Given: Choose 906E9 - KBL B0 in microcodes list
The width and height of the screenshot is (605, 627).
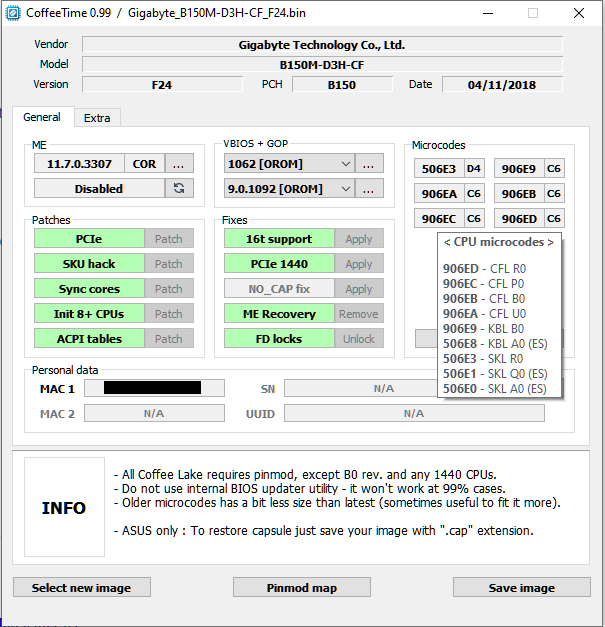Looking at the screenshot, I should tap(483, 328).
